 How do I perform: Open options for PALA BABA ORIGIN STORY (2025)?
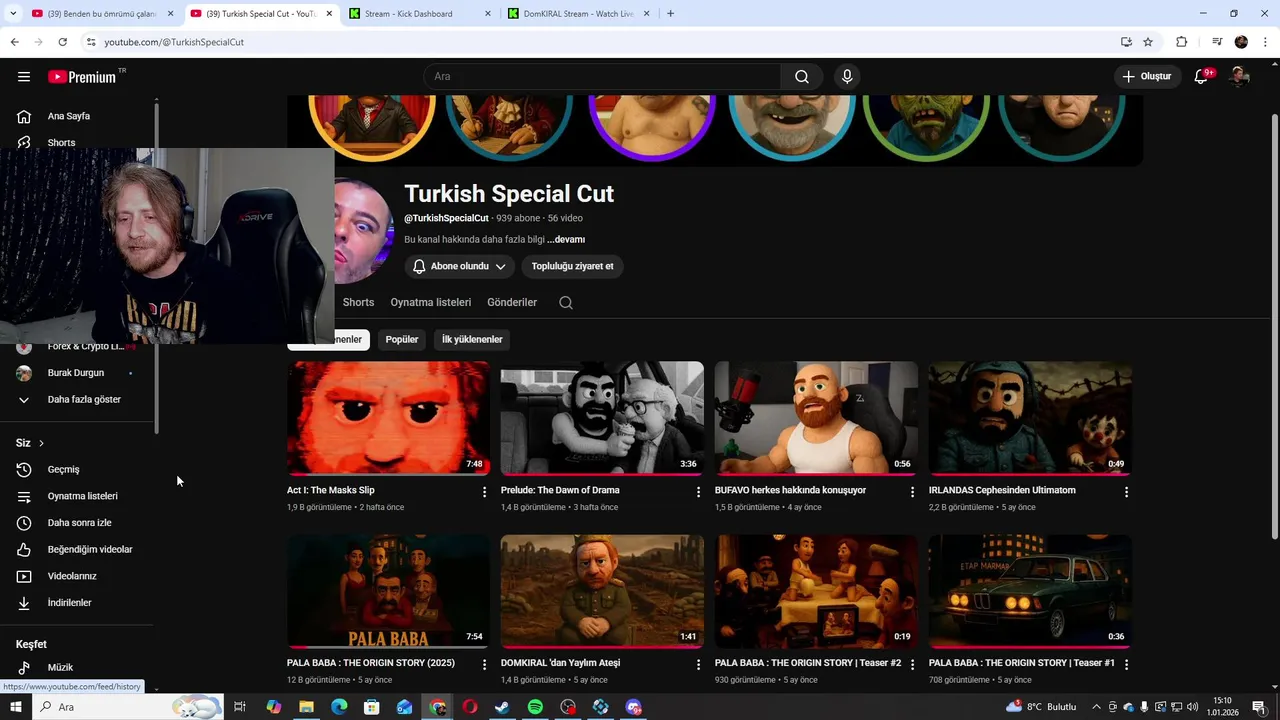pyautogui.click(x=484, y=664)
